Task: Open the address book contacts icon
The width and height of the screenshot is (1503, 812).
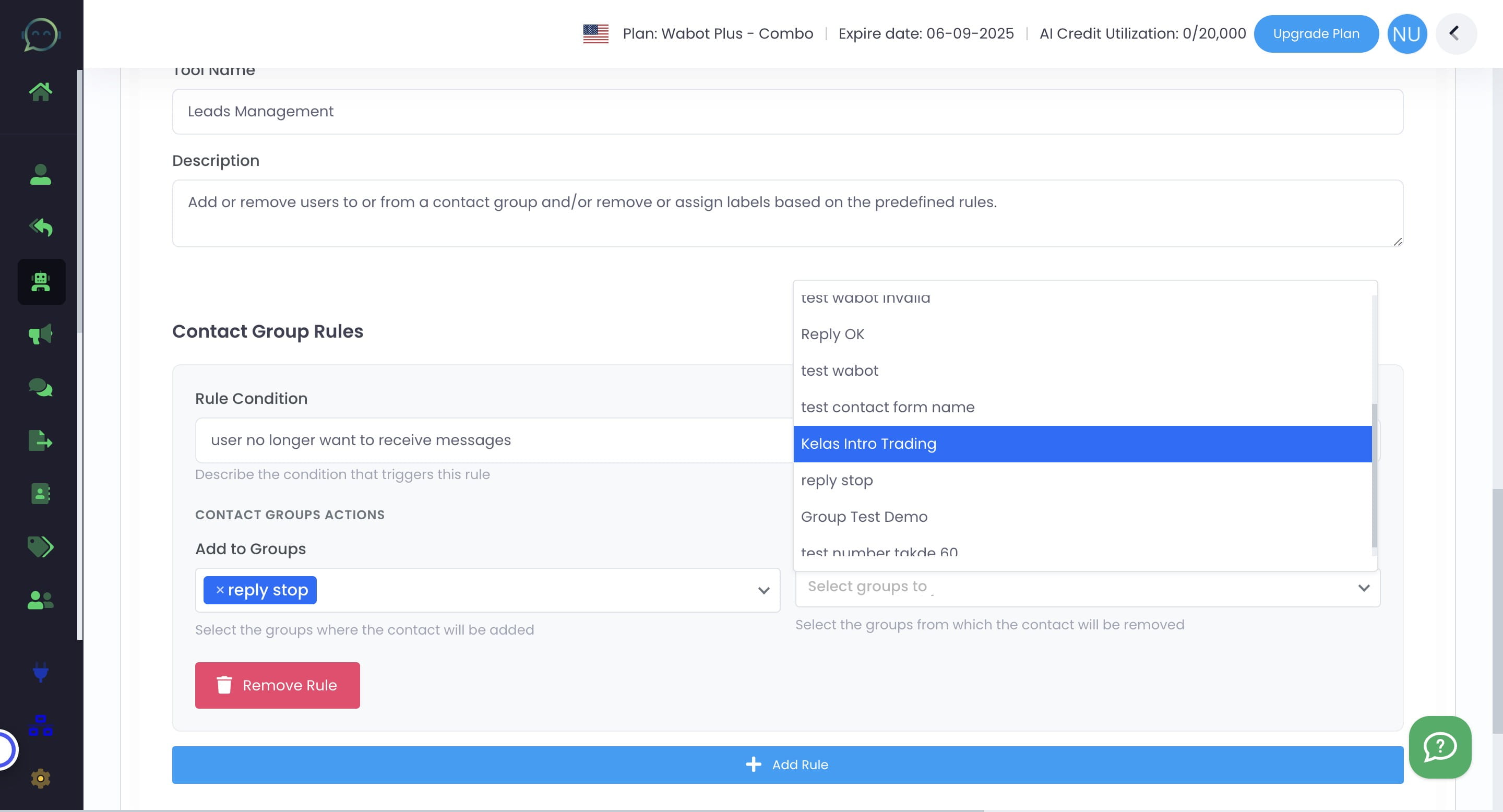Action: tap(41, 494)
